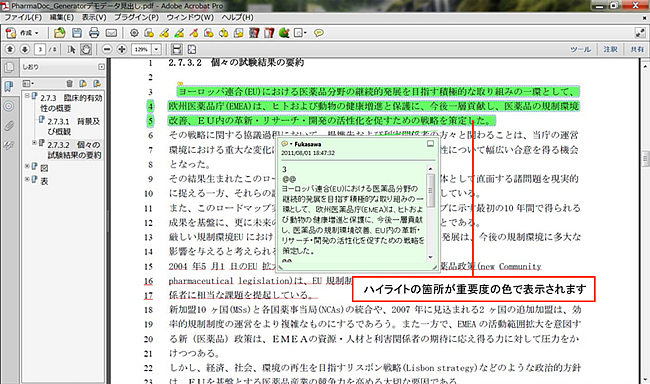Go to previous page with up arrow

(x=10, y=49)
